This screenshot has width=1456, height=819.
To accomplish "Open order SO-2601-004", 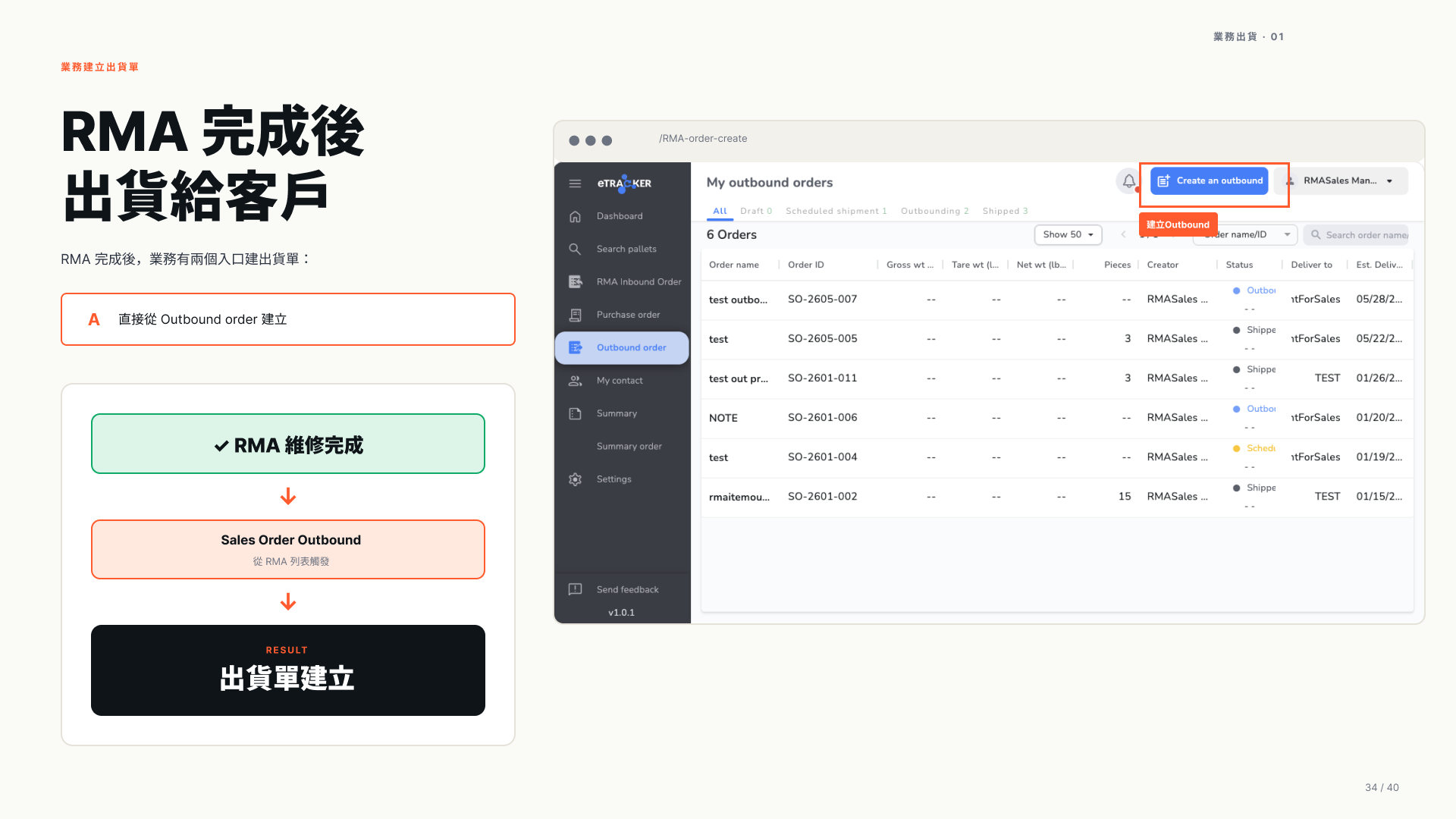I will 822,457.
